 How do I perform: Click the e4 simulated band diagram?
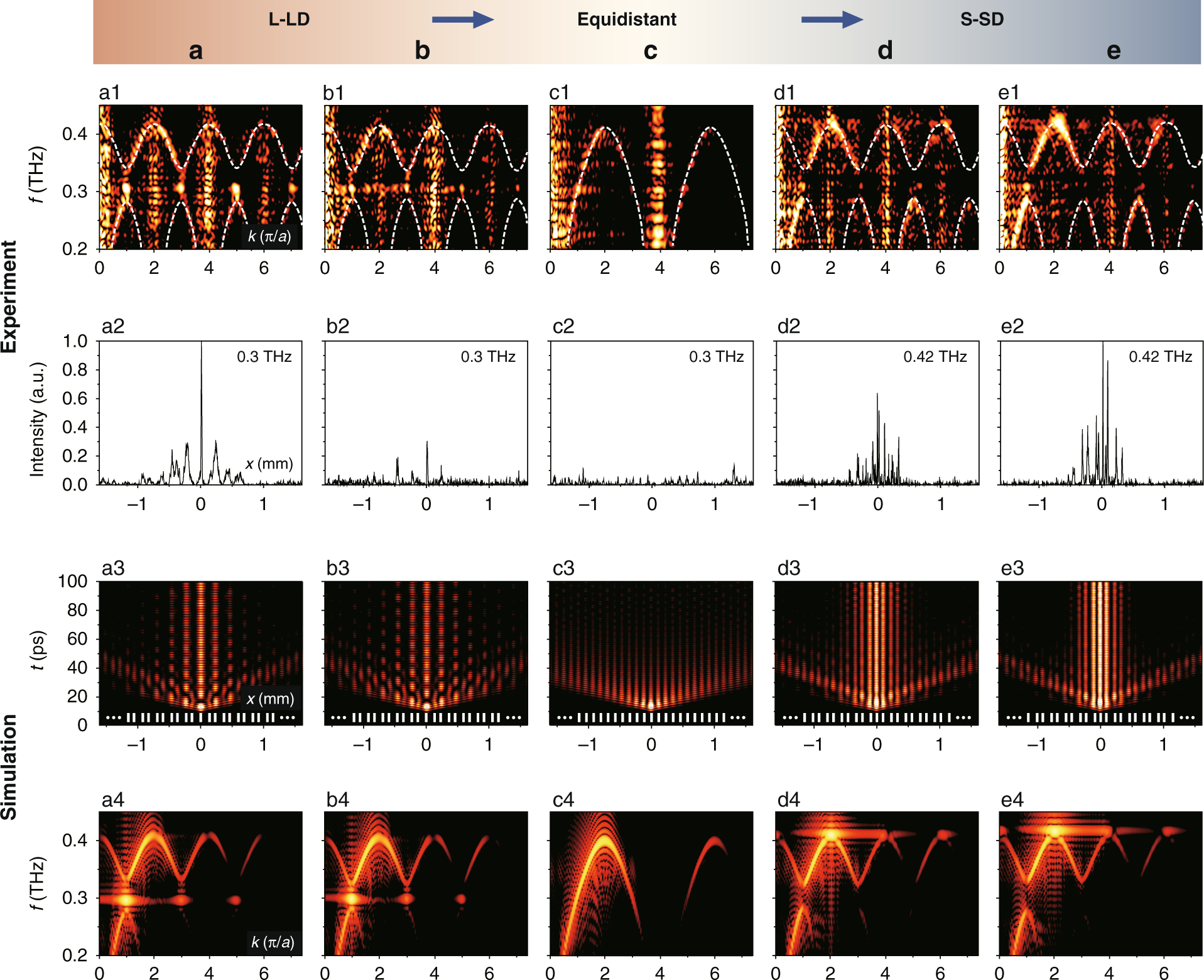1101,884
